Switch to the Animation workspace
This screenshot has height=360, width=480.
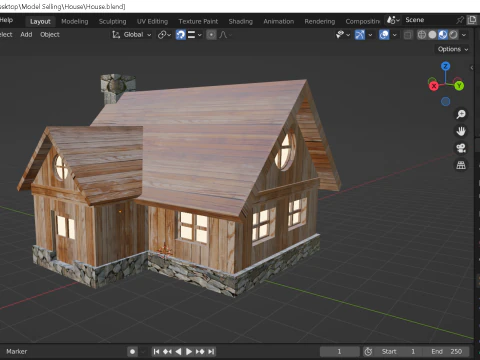(x=279, y=21)
